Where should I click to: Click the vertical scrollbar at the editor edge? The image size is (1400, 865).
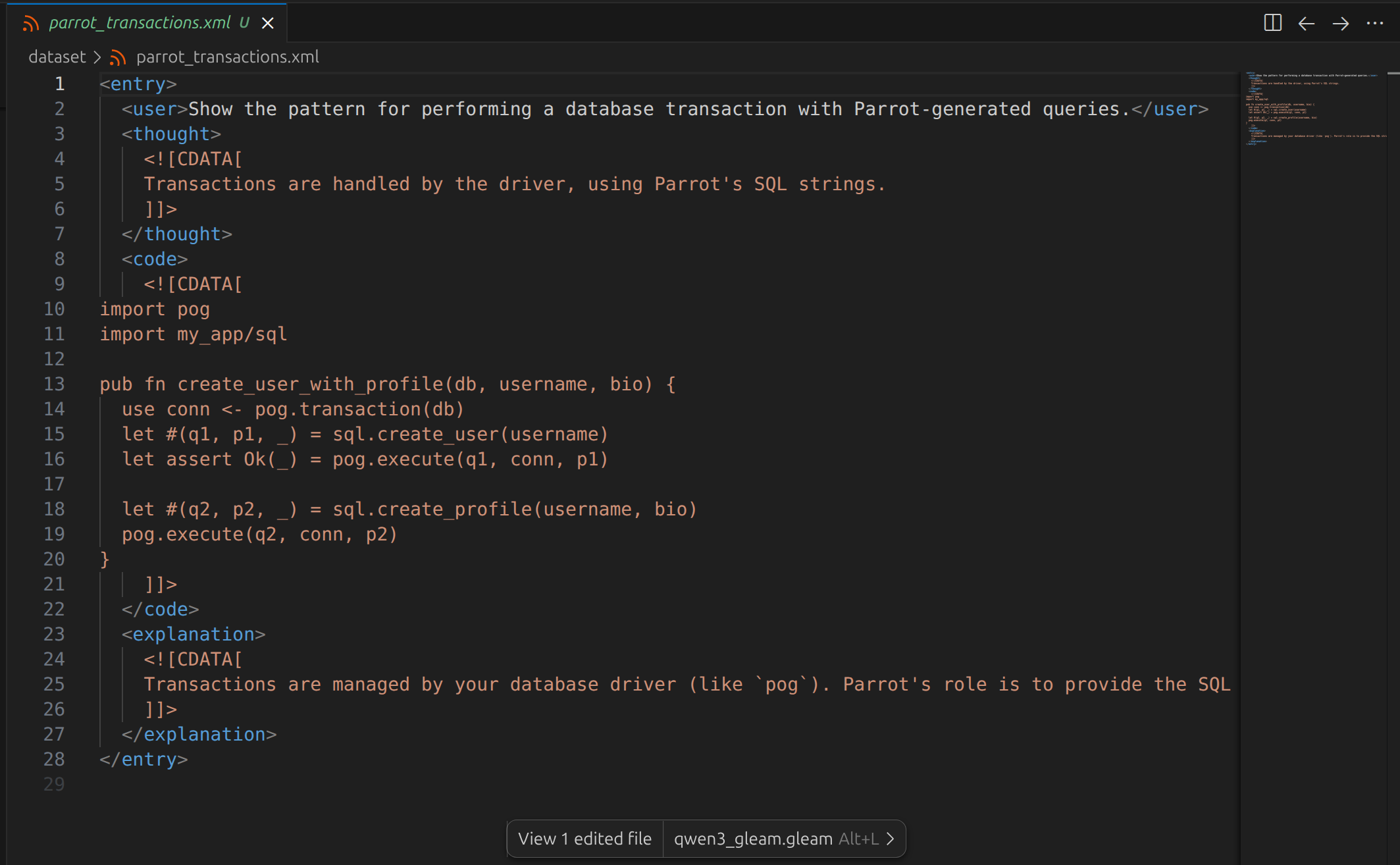[x=1393, y=395]
